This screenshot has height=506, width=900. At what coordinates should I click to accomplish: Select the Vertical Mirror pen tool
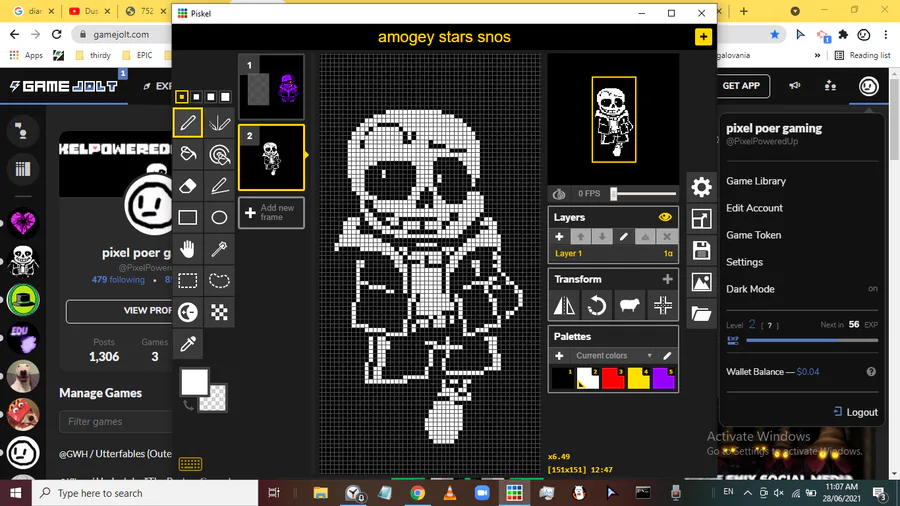point(219,123)
